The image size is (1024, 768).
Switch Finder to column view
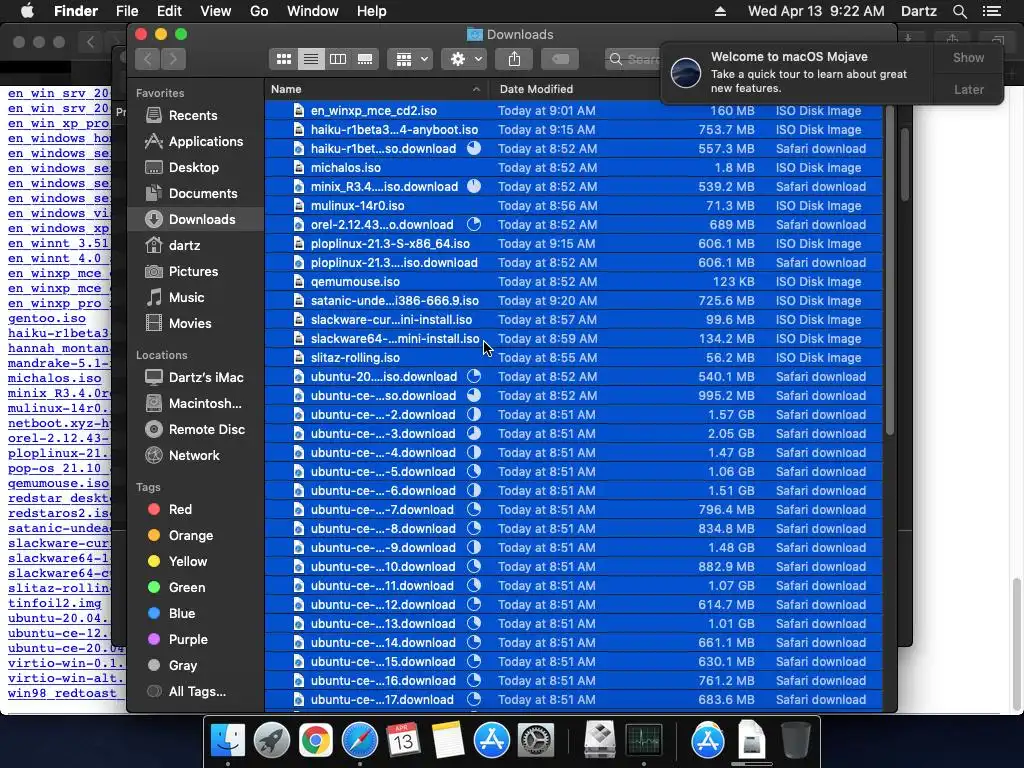point(338,59)
